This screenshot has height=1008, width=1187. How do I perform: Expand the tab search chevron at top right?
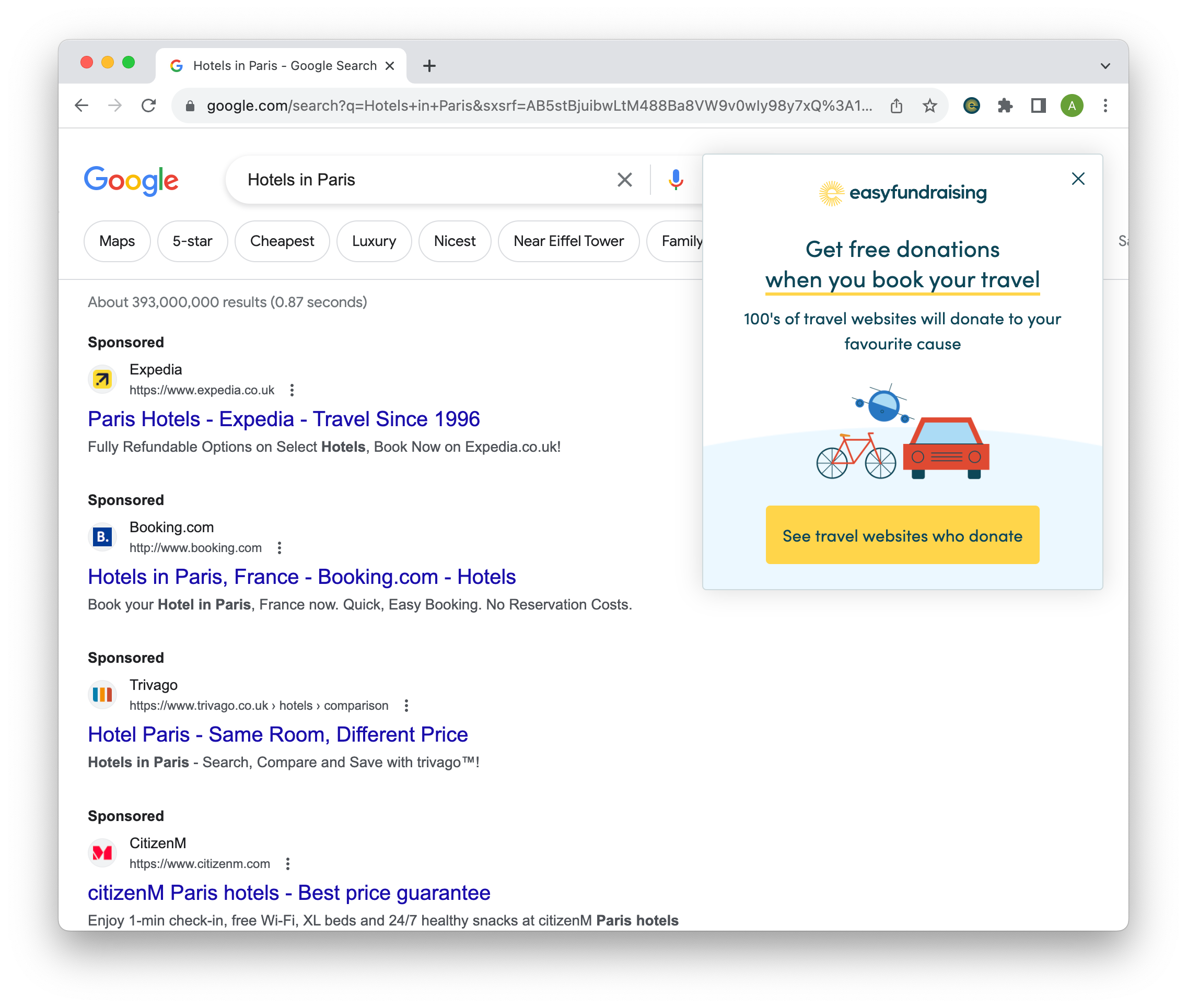pos(1105,66)
